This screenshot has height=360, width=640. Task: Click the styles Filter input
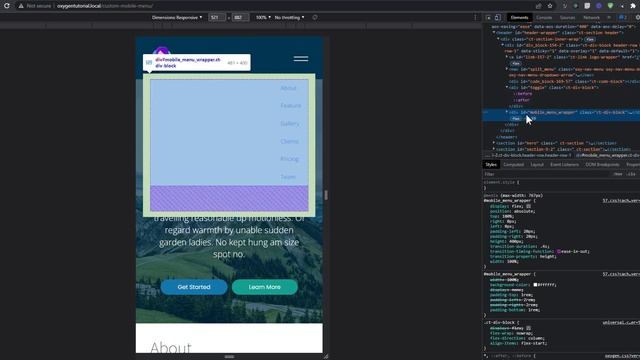547,174
